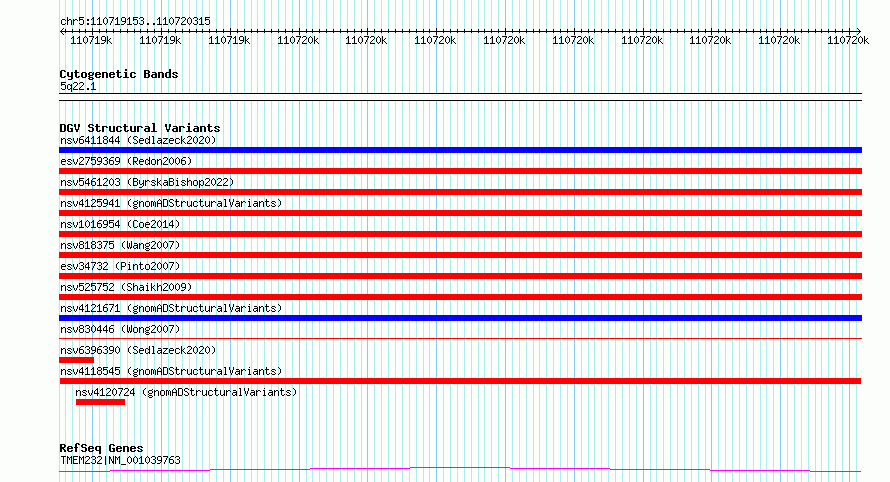Click the DGV Structural Variants track title
The image size is (890, 482).
coord(140,128)
